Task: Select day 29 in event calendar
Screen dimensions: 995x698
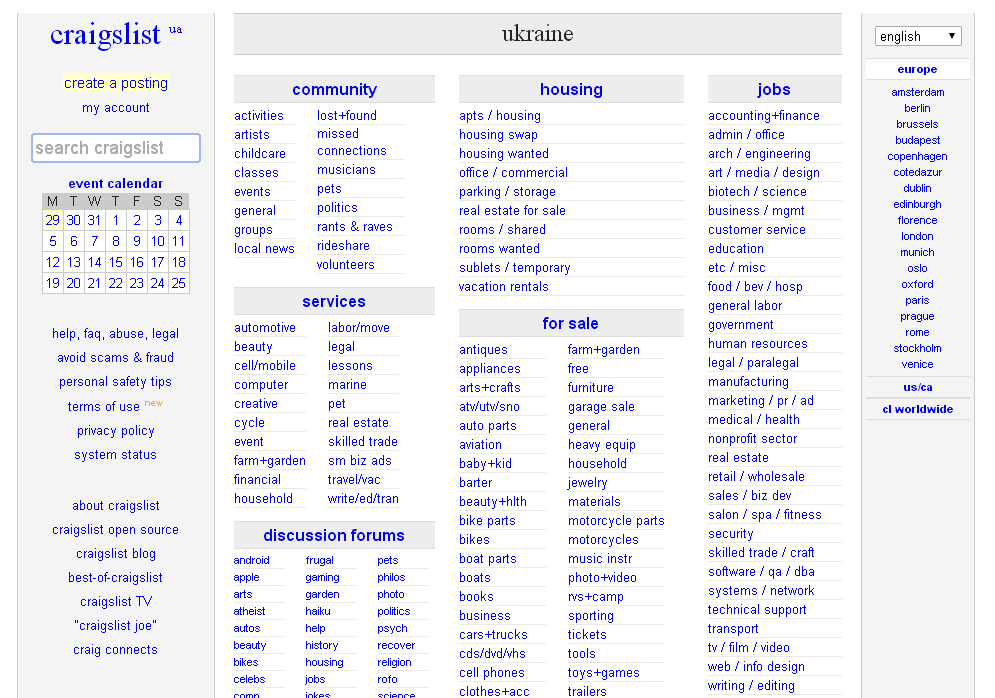Action: click(x=53, y=220)
